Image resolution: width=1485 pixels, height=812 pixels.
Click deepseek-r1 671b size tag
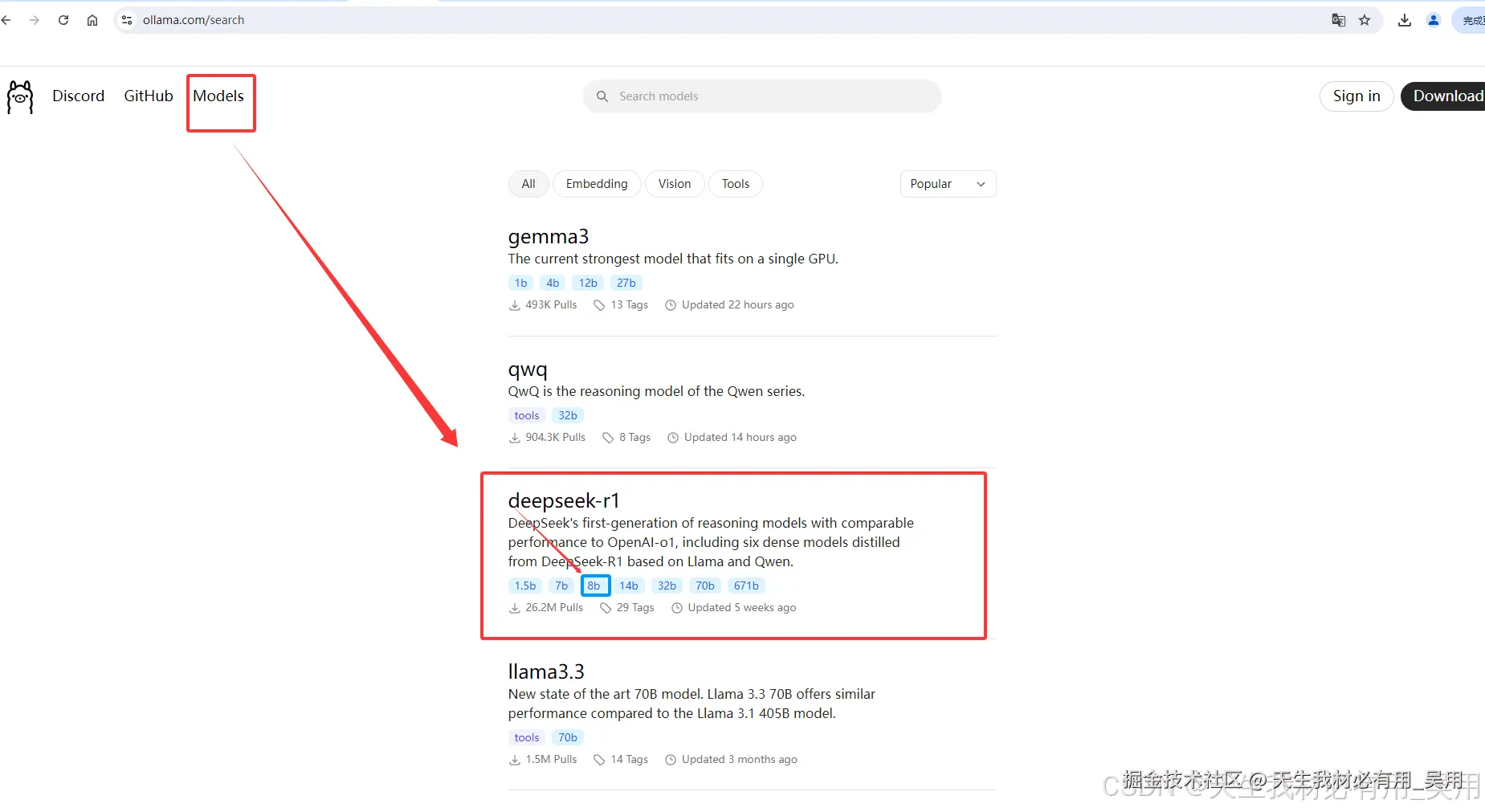(x=746, y=586)
